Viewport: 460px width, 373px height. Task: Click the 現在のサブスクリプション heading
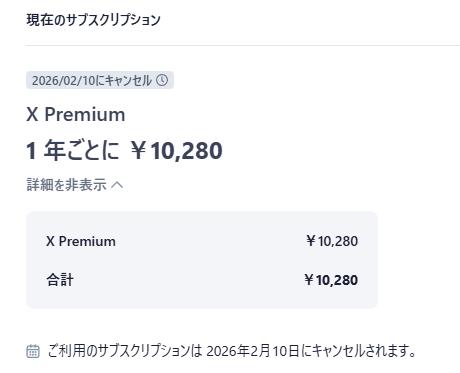[x=93, y=20]
